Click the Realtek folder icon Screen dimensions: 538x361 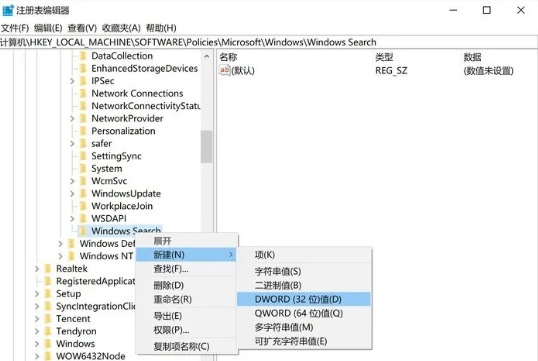48,269
